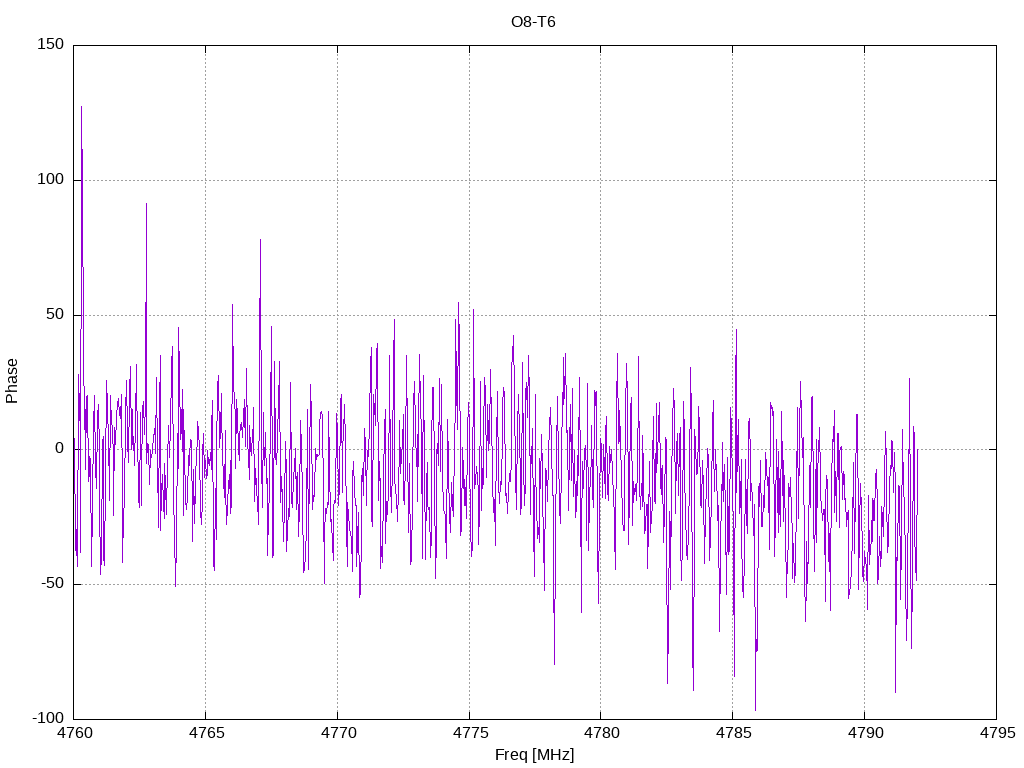1024x768 pixels.
Task: Click the Freq [MHz] x-axis label
Action: pos(534,755)
